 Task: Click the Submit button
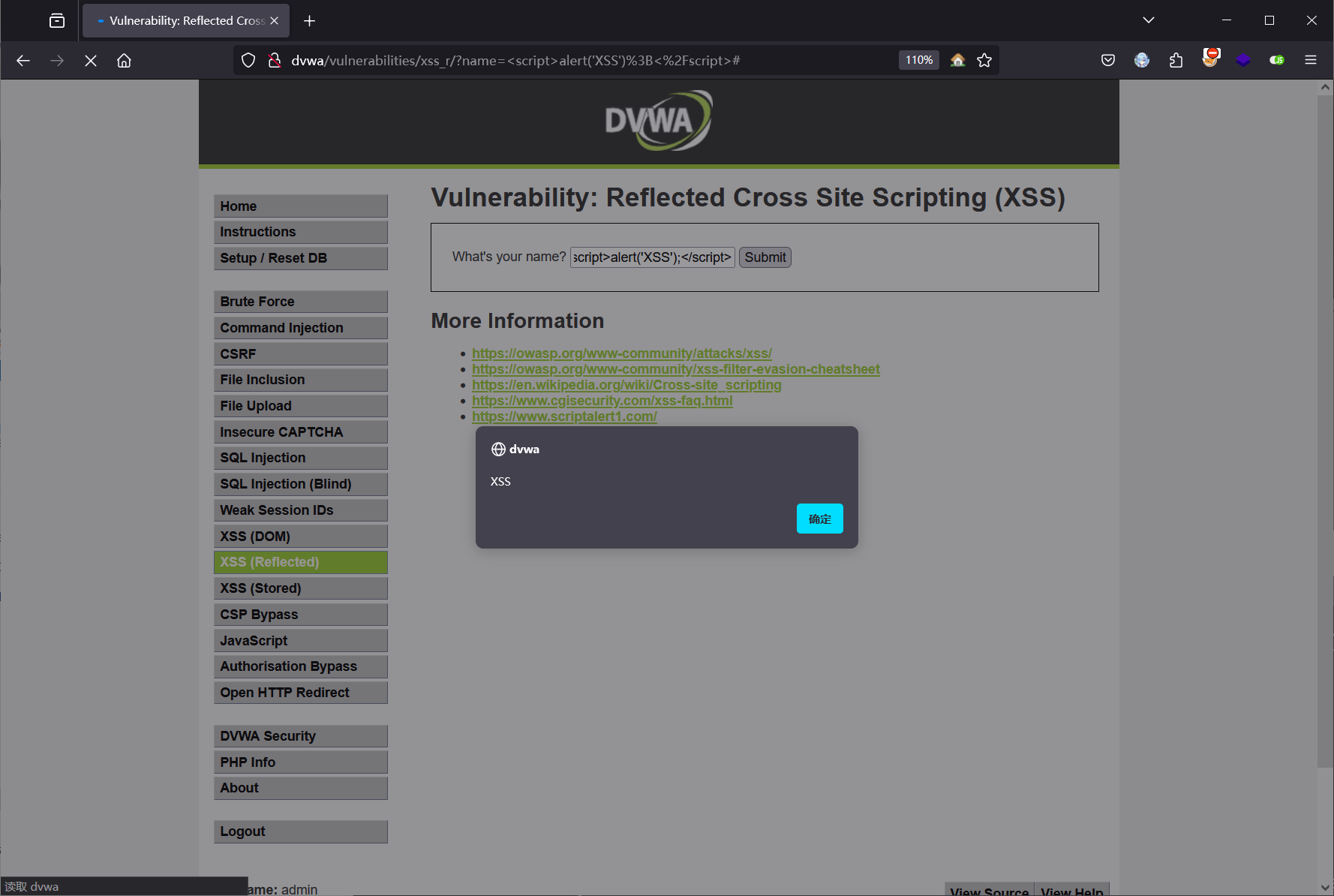click(765, 257)
